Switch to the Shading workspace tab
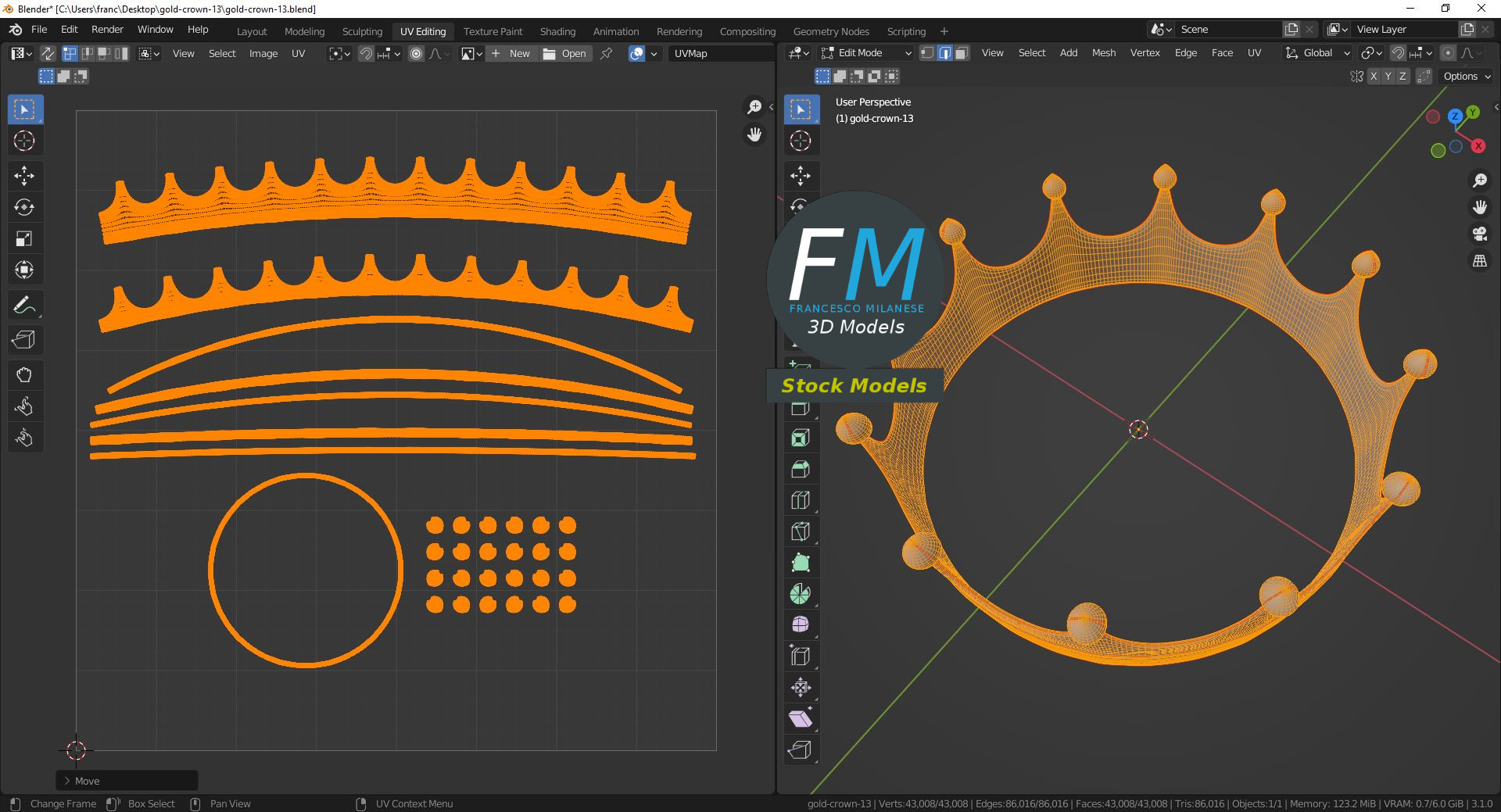 click(557, 31)
